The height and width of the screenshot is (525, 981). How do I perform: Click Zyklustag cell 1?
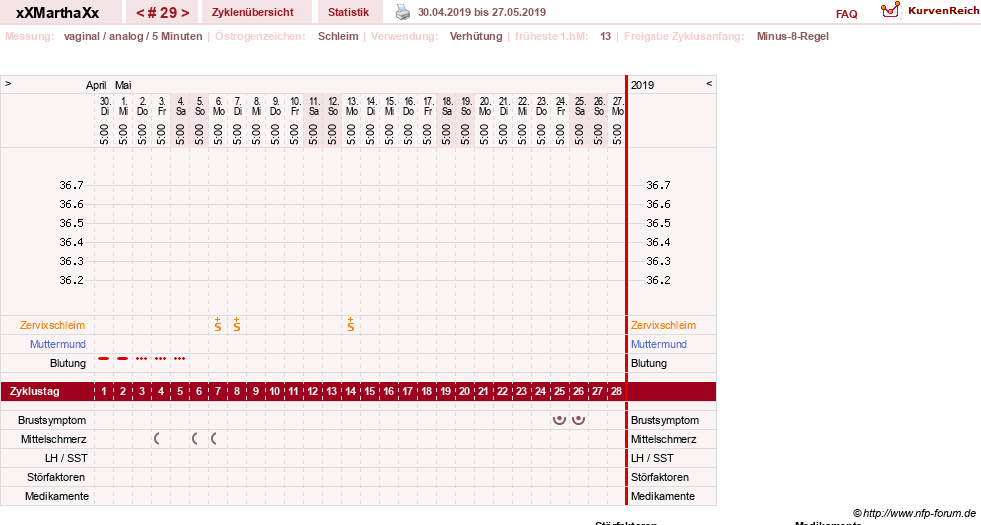[x=104, y=391]
